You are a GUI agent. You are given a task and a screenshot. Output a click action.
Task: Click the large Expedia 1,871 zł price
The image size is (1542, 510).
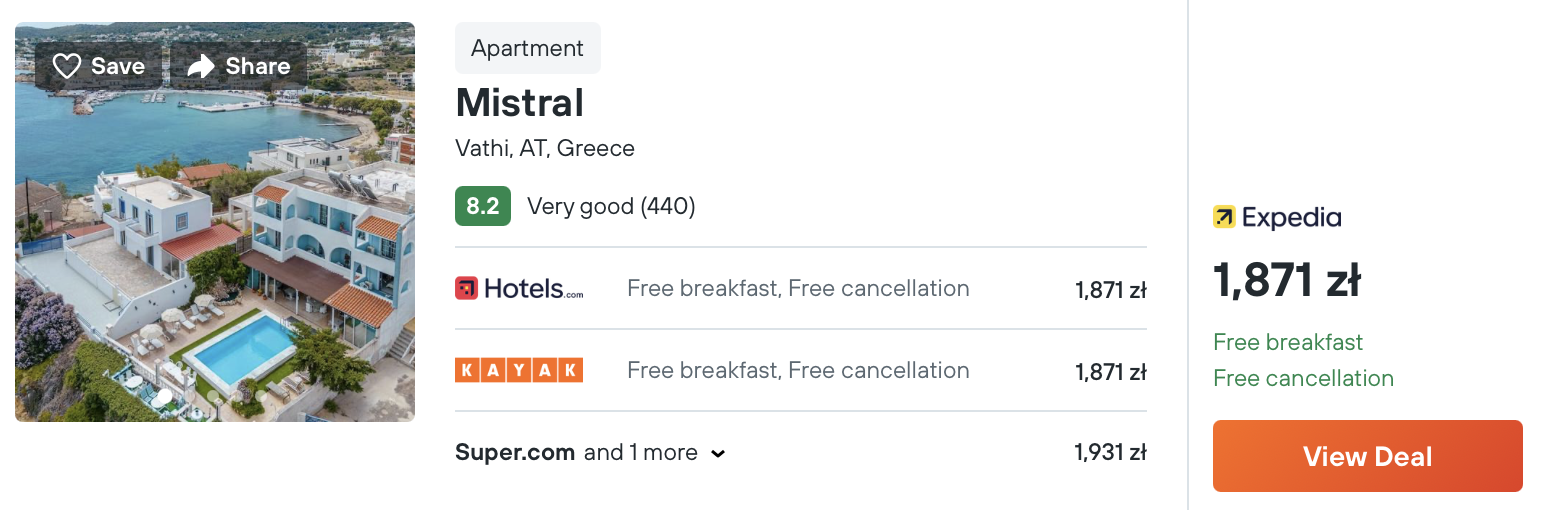tap(1287, 280)
